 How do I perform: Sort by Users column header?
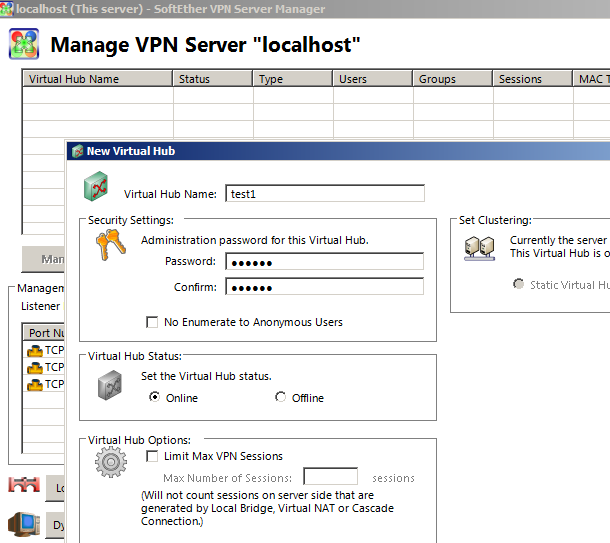pyautogui.click(x=373, y=79)
